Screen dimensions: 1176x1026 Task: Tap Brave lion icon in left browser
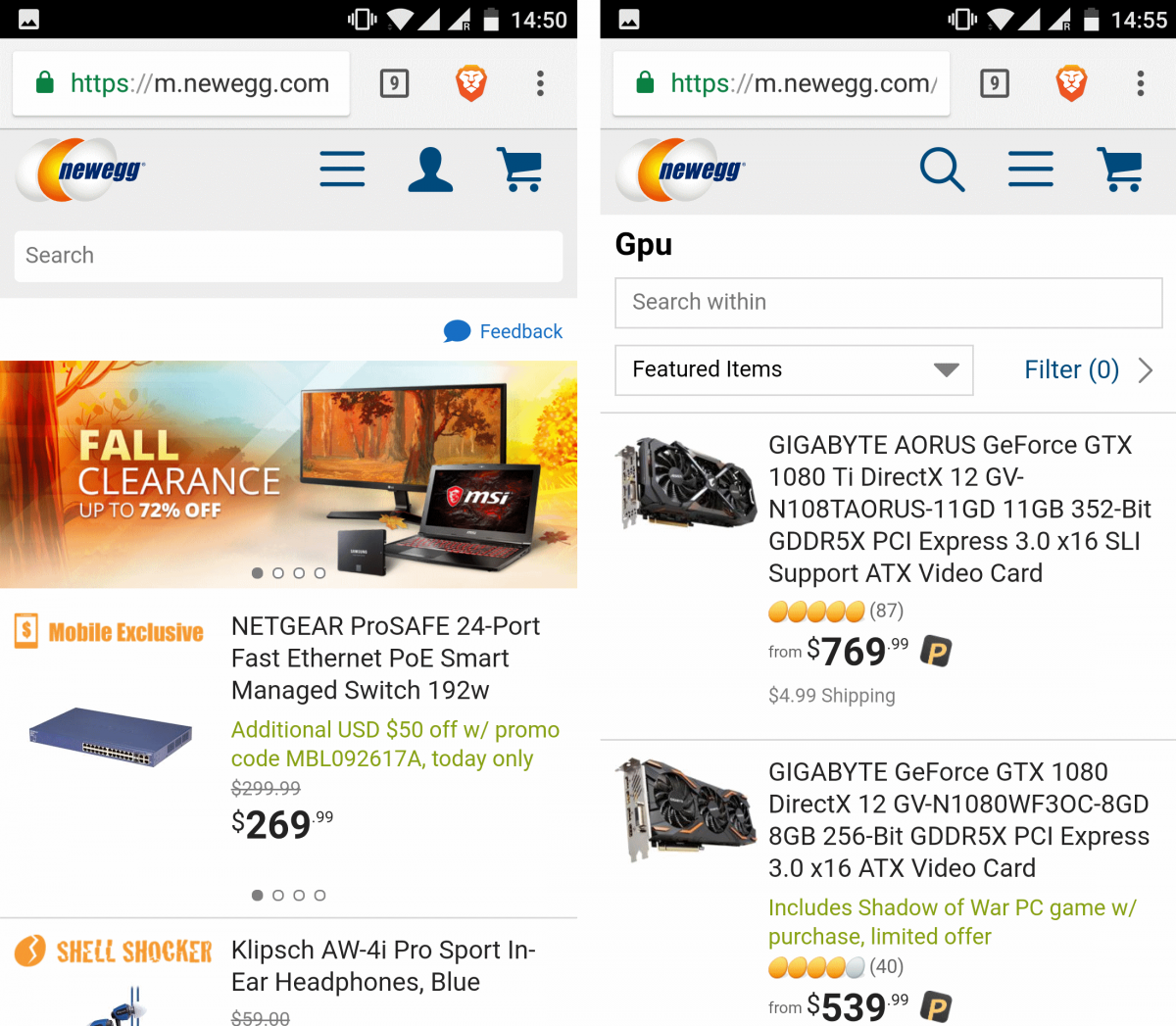471,83
